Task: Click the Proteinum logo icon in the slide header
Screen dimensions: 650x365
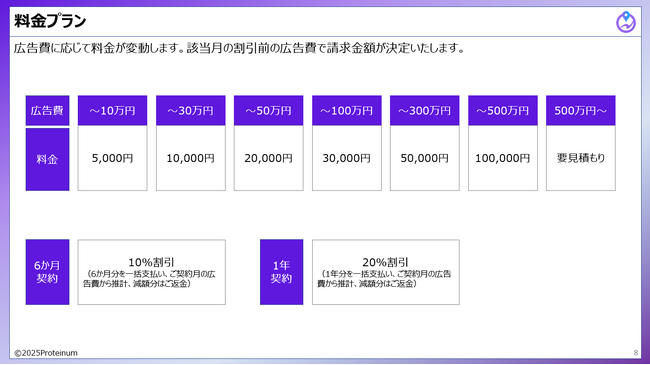Action: (626, 22)
